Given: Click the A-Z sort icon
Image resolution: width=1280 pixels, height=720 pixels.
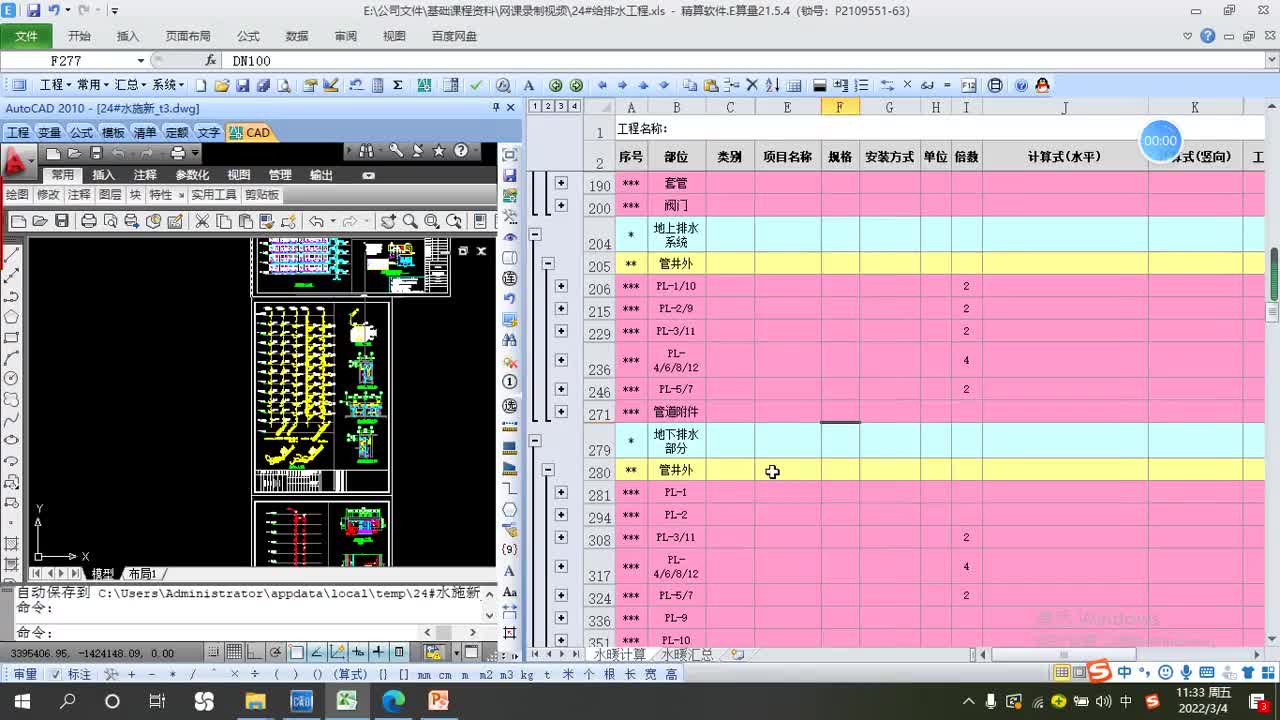Looking at the screenshot, I should pyautogui.click(x=772, y=85).
